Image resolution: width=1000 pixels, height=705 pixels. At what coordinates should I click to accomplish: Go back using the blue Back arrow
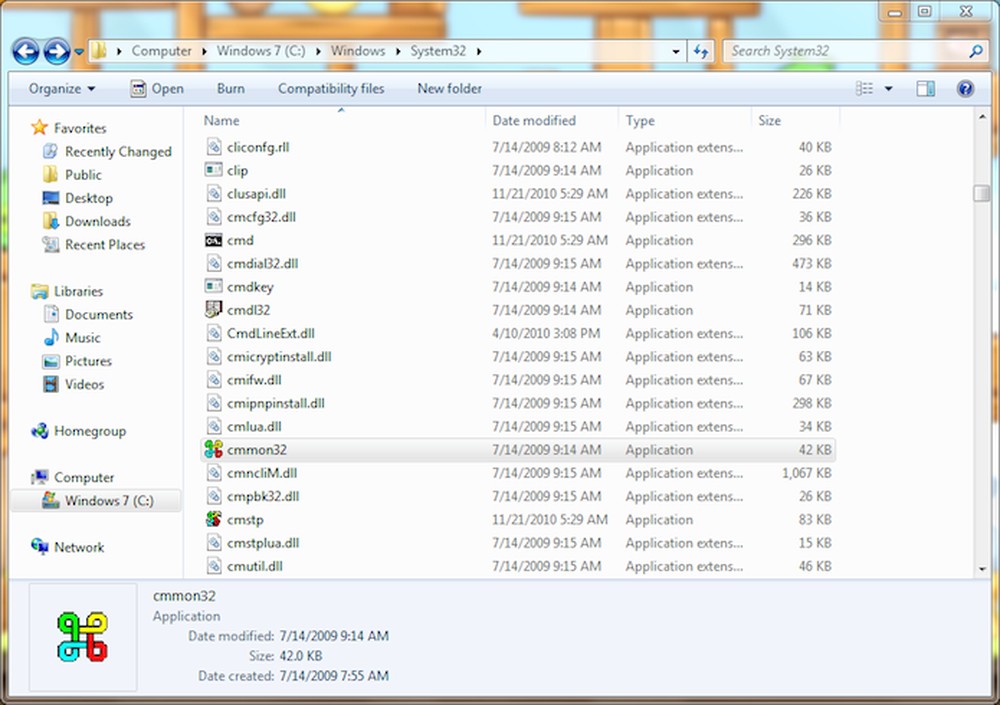[x=26, y=51]
